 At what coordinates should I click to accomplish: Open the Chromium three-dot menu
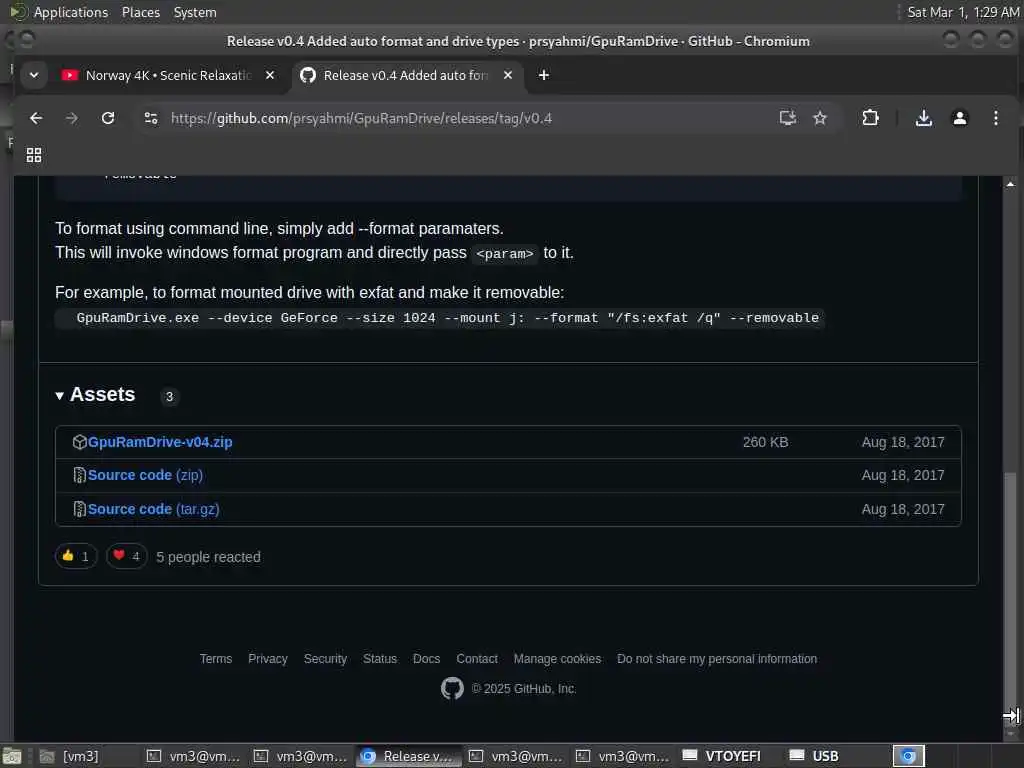pyautogui.click(x=995, y=118)
